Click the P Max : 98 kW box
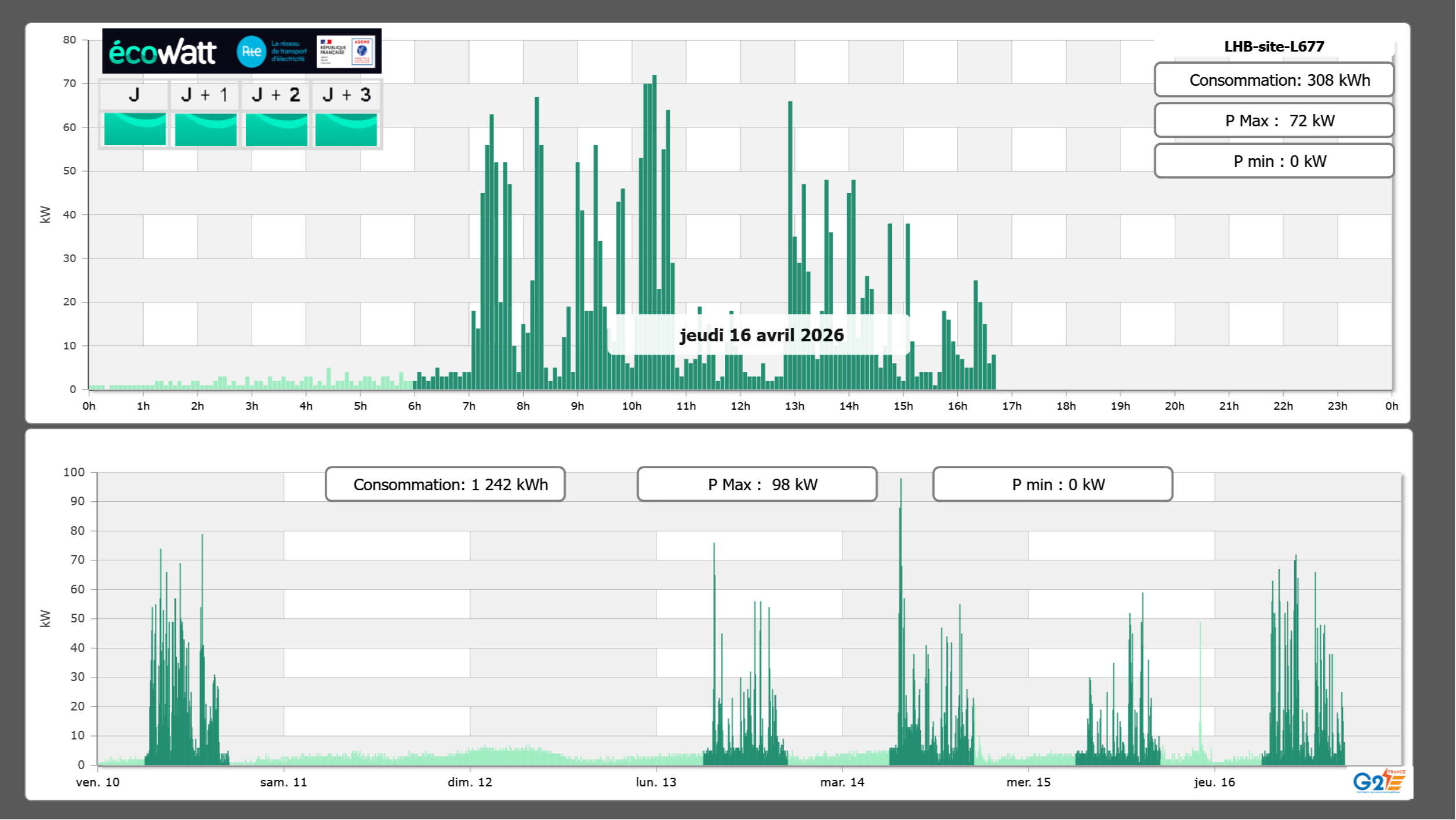The height and width of the screenshot is (820, 1456). [757, 484]
